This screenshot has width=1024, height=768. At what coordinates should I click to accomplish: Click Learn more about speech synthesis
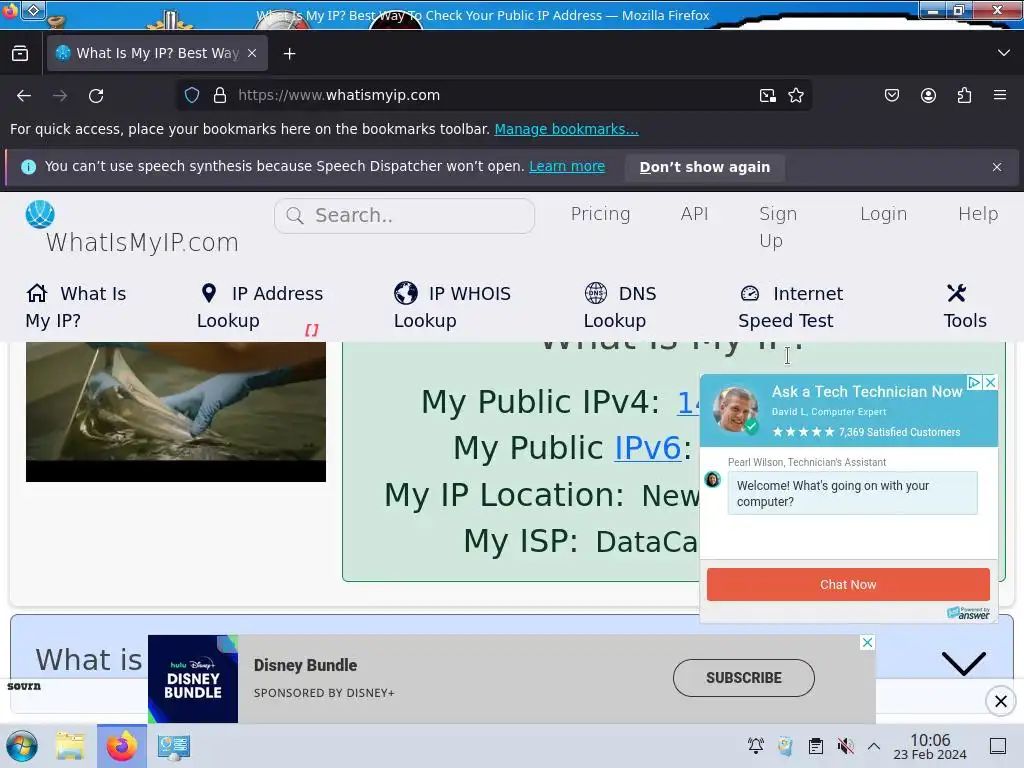tap(567, 167)
